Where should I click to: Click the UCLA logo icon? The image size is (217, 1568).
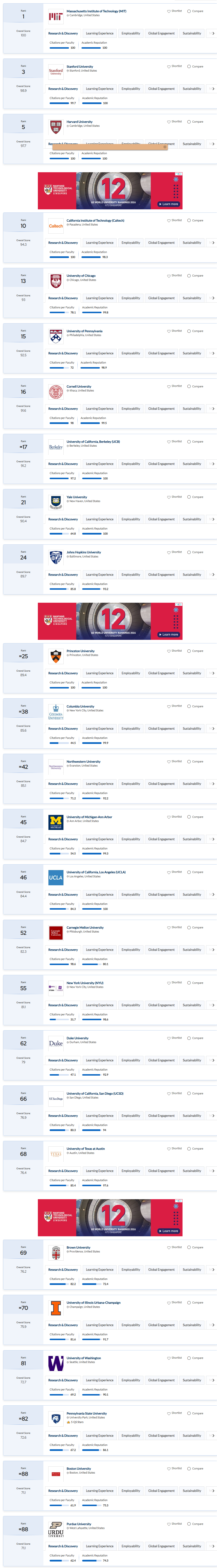(55, 878)
